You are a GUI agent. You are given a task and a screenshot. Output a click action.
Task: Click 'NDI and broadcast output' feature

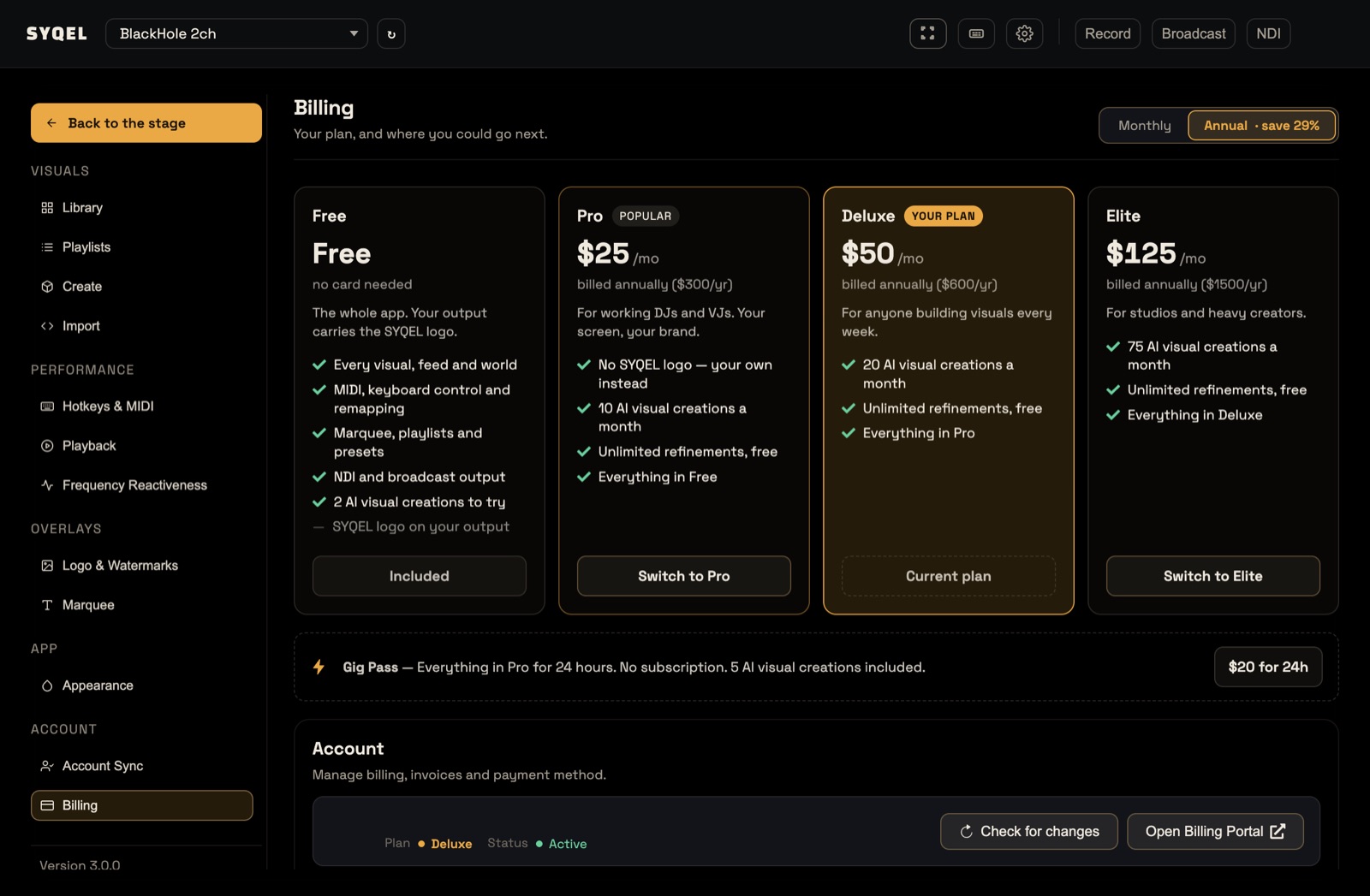pyautogui.click(x=419, y=477)
